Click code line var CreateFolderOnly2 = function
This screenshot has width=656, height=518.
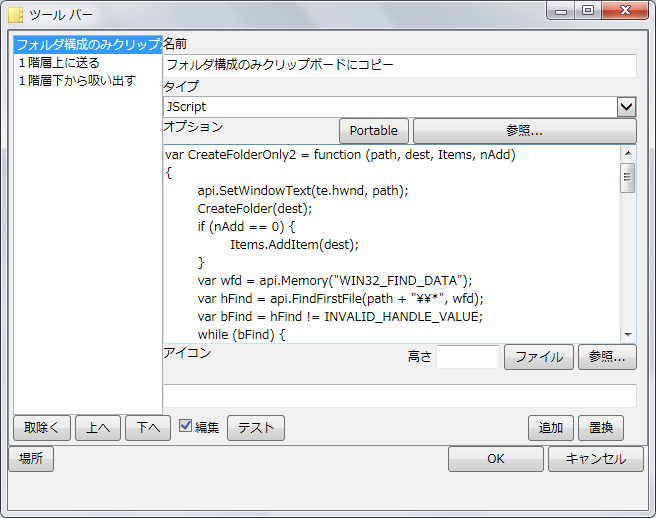(x=340, y=155)
